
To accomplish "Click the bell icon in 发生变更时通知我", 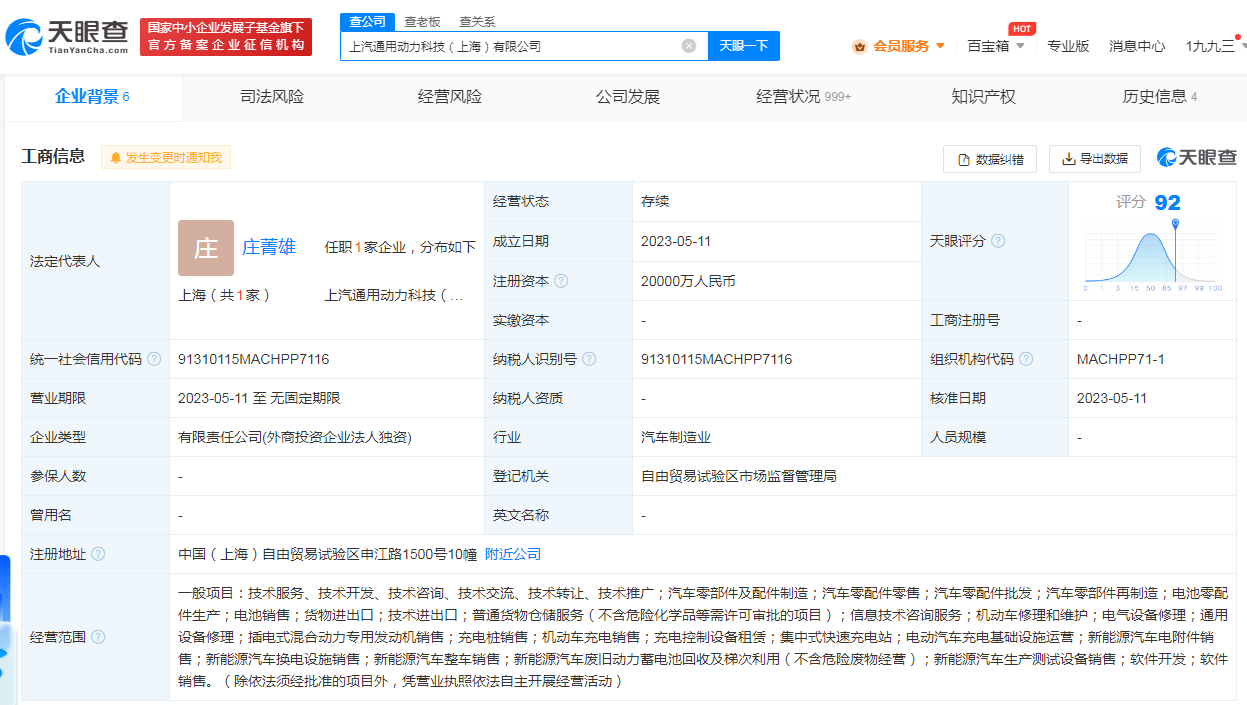I will click(x=116, y=158).
